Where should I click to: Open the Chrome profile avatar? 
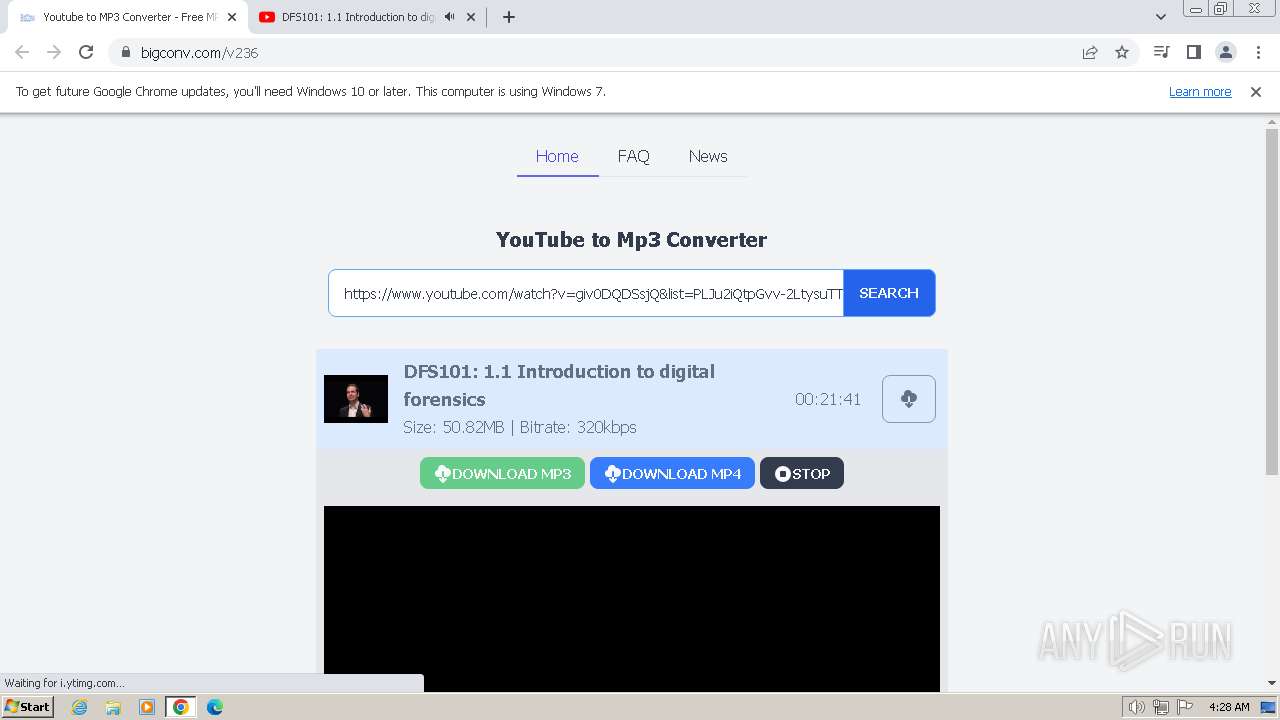point(1225,52)
